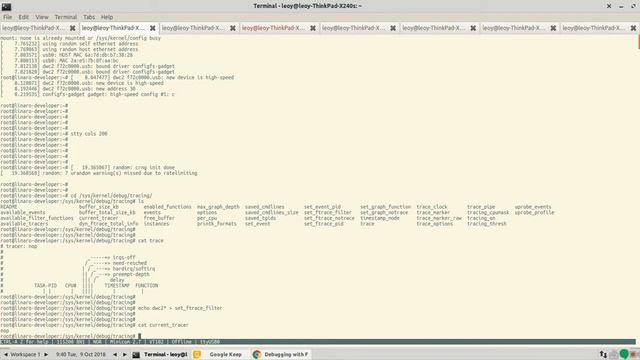Click the terminal icon in title bar
This screenshot has height=360, width=640.
coord(6,6)
